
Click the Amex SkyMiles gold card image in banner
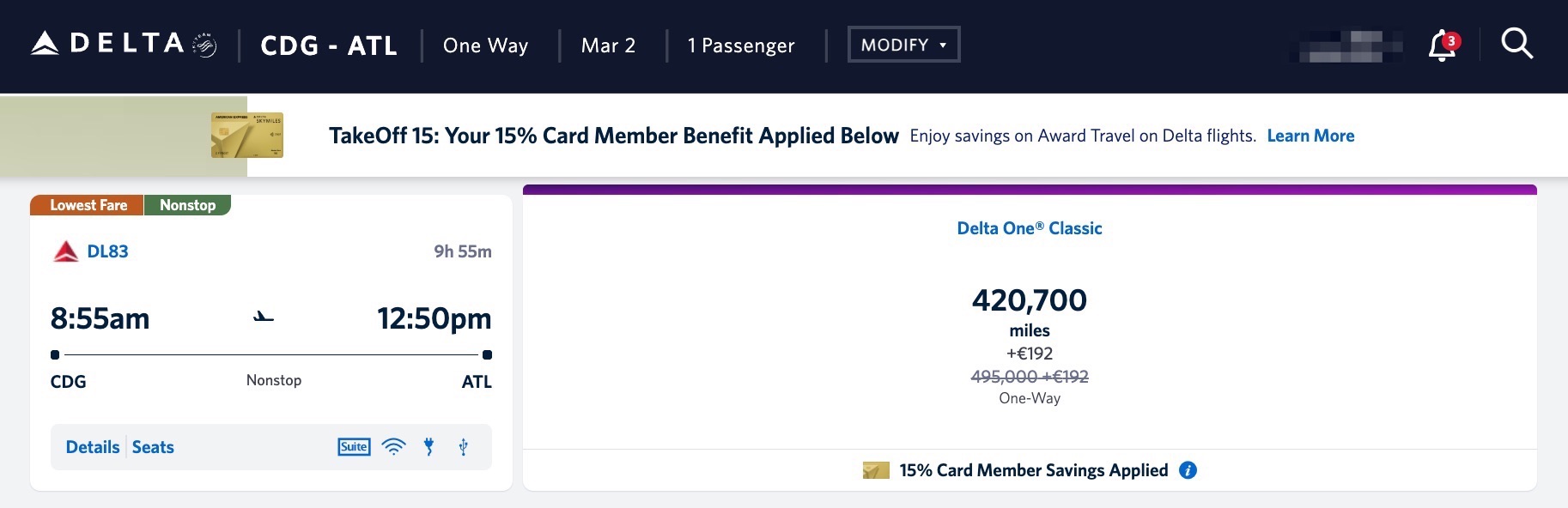pyautogui.click(x=246, y=135)
